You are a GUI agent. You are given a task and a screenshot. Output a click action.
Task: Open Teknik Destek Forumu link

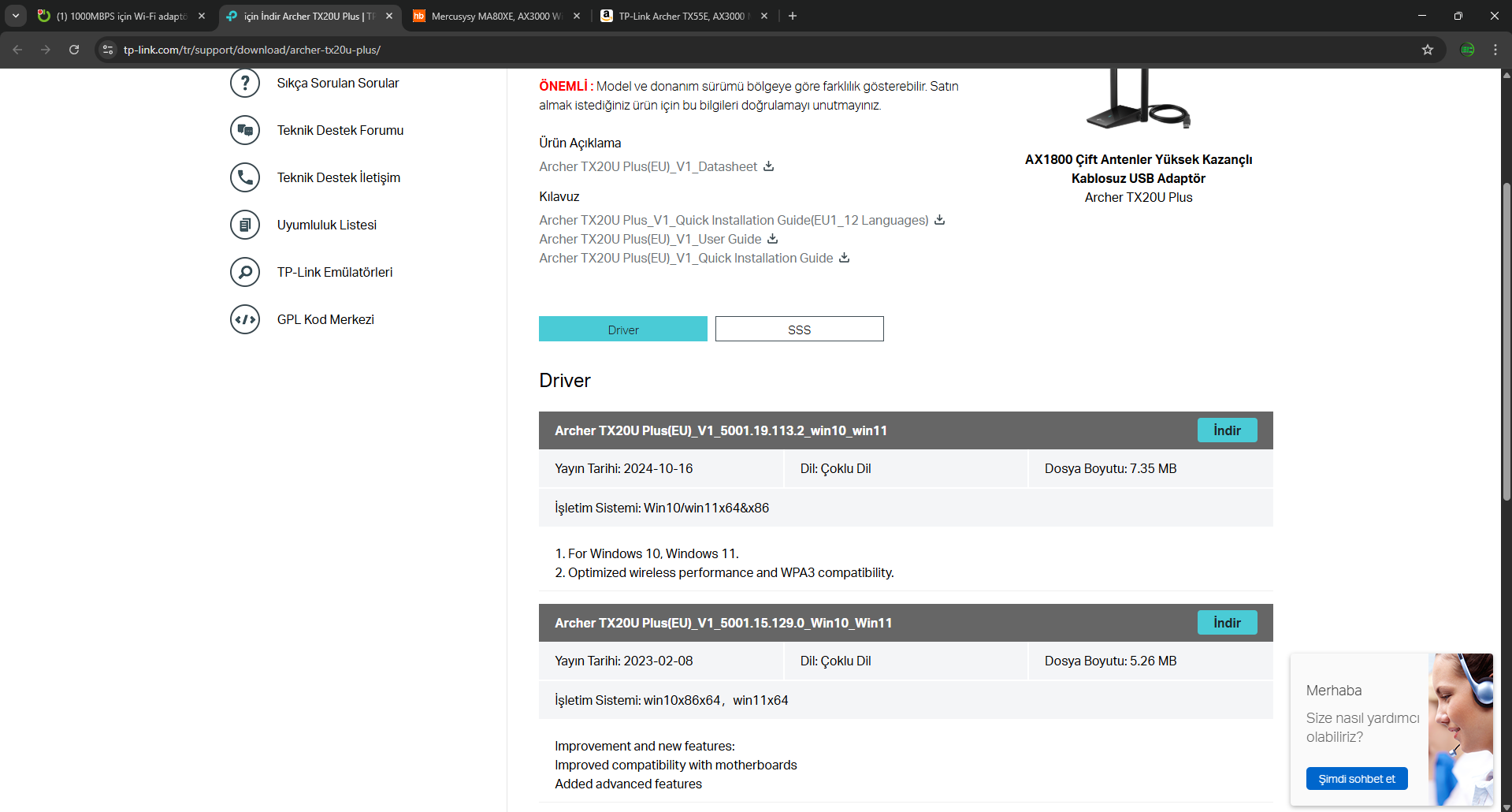tap(340, 130)
